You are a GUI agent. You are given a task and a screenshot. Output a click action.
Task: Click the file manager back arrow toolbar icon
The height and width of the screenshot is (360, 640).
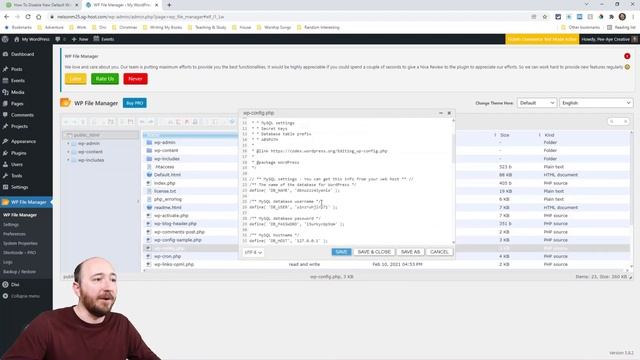pyautogui.click(x=67, y=122)
